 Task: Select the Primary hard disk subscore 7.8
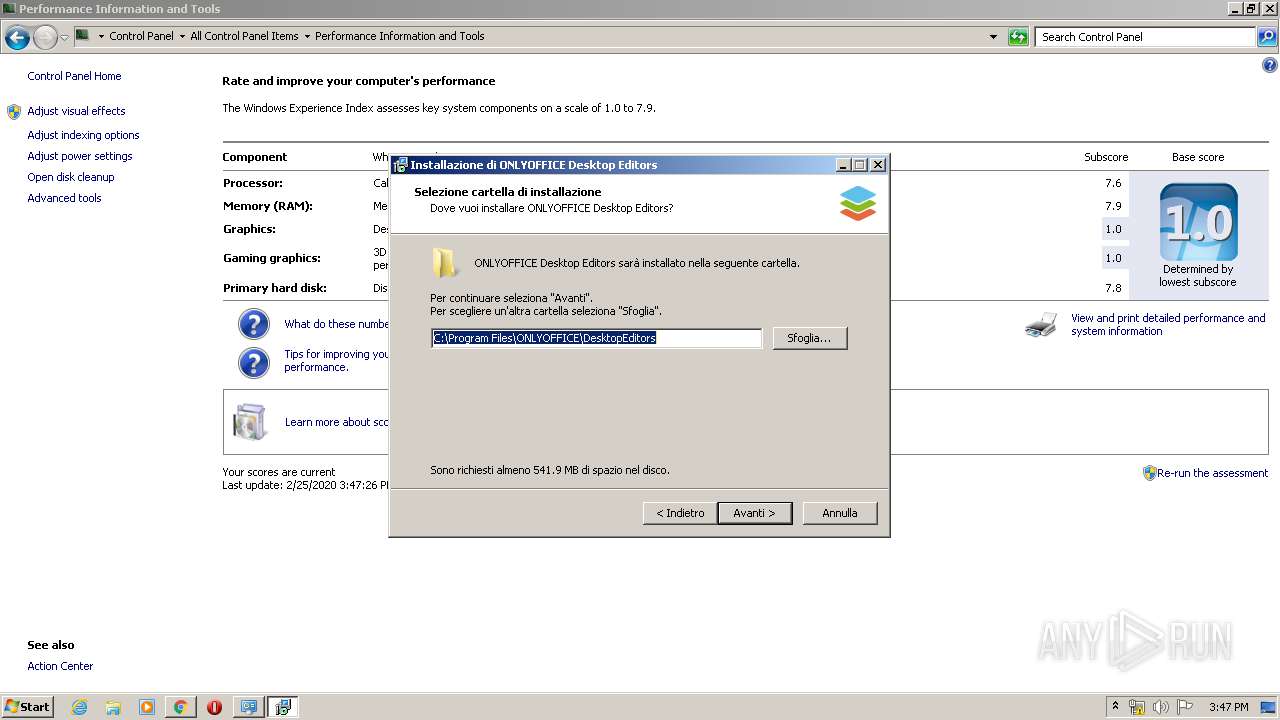click(x=1113, y=288)
